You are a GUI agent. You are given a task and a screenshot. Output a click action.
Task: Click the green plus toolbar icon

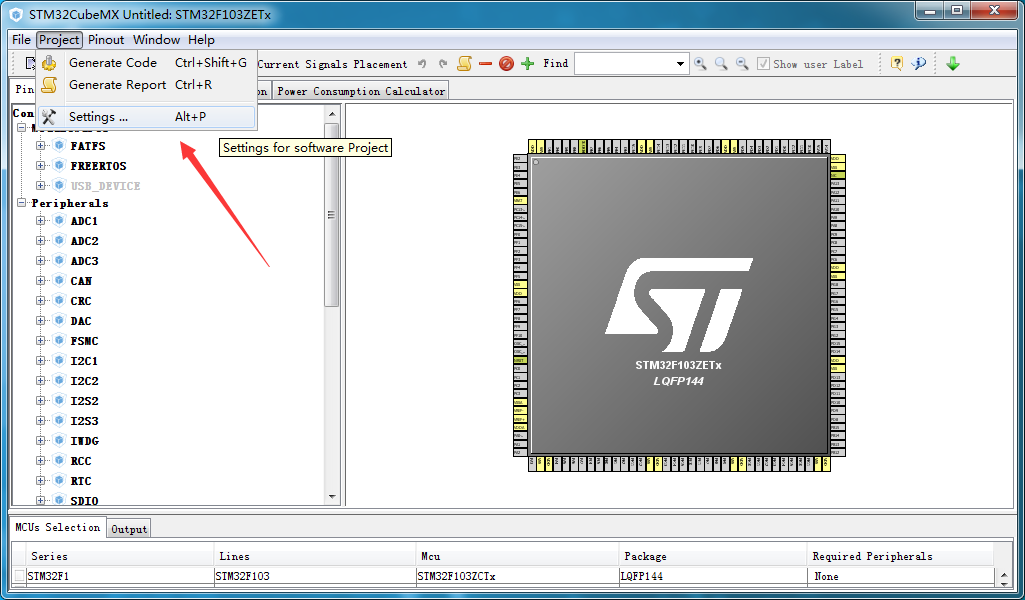click(x=528, y=63)
